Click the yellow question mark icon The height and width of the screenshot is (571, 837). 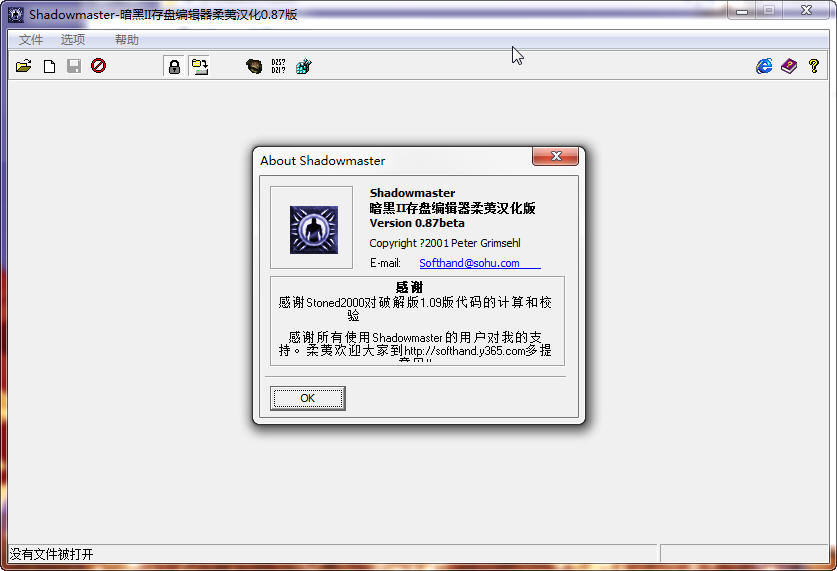(x=814, y=66)
